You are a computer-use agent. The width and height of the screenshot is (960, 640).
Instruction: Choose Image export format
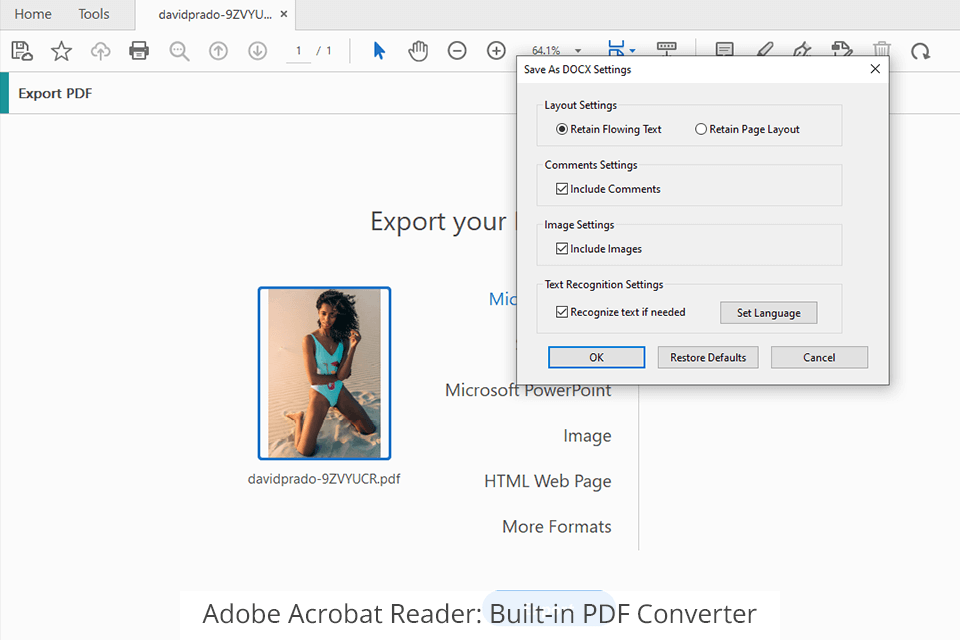coord(587,436)
